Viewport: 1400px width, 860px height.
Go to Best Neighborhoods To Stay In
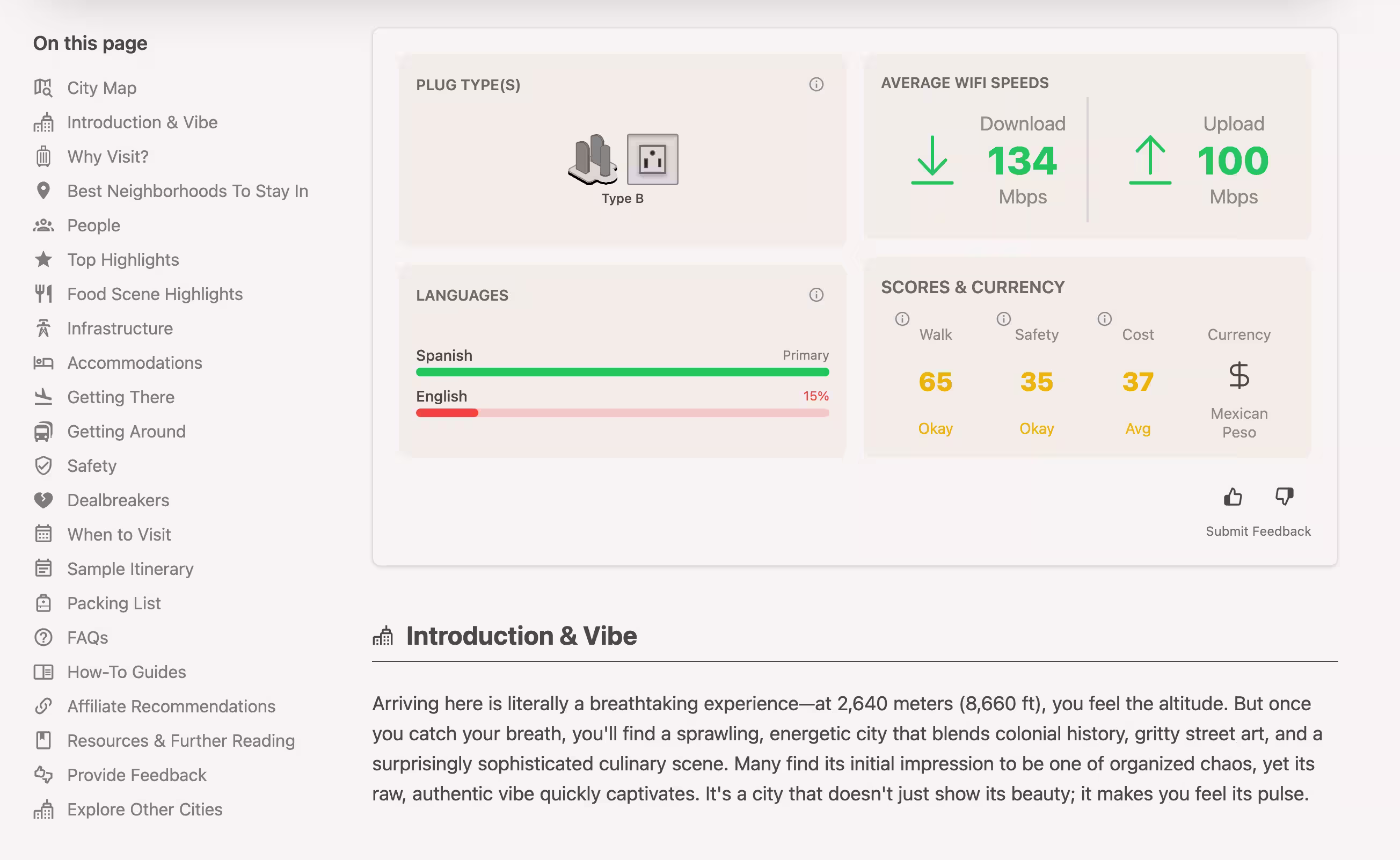pyautogui.click(x=188, y=191)
